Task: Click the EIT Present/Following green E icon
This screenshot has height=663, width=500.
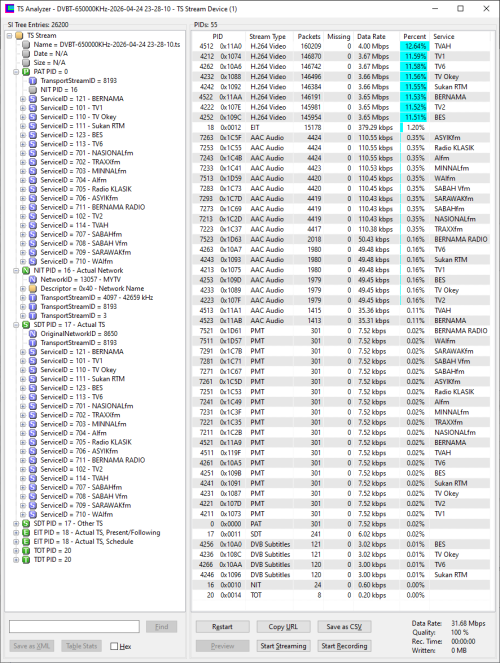Action: [x=26, y=532]
